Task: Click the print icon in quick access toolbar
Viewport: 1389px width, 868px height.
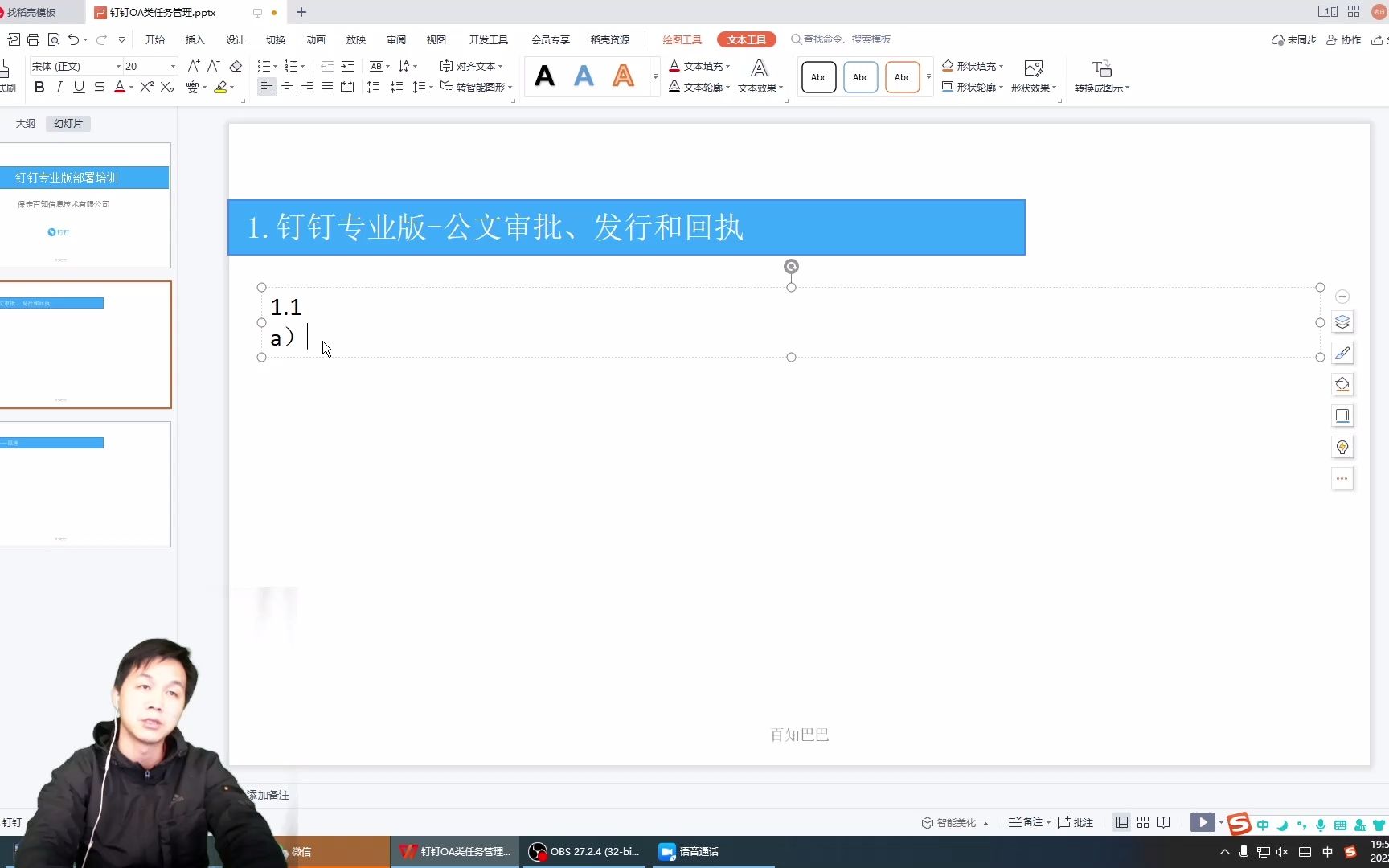Action: click(33, 39)
